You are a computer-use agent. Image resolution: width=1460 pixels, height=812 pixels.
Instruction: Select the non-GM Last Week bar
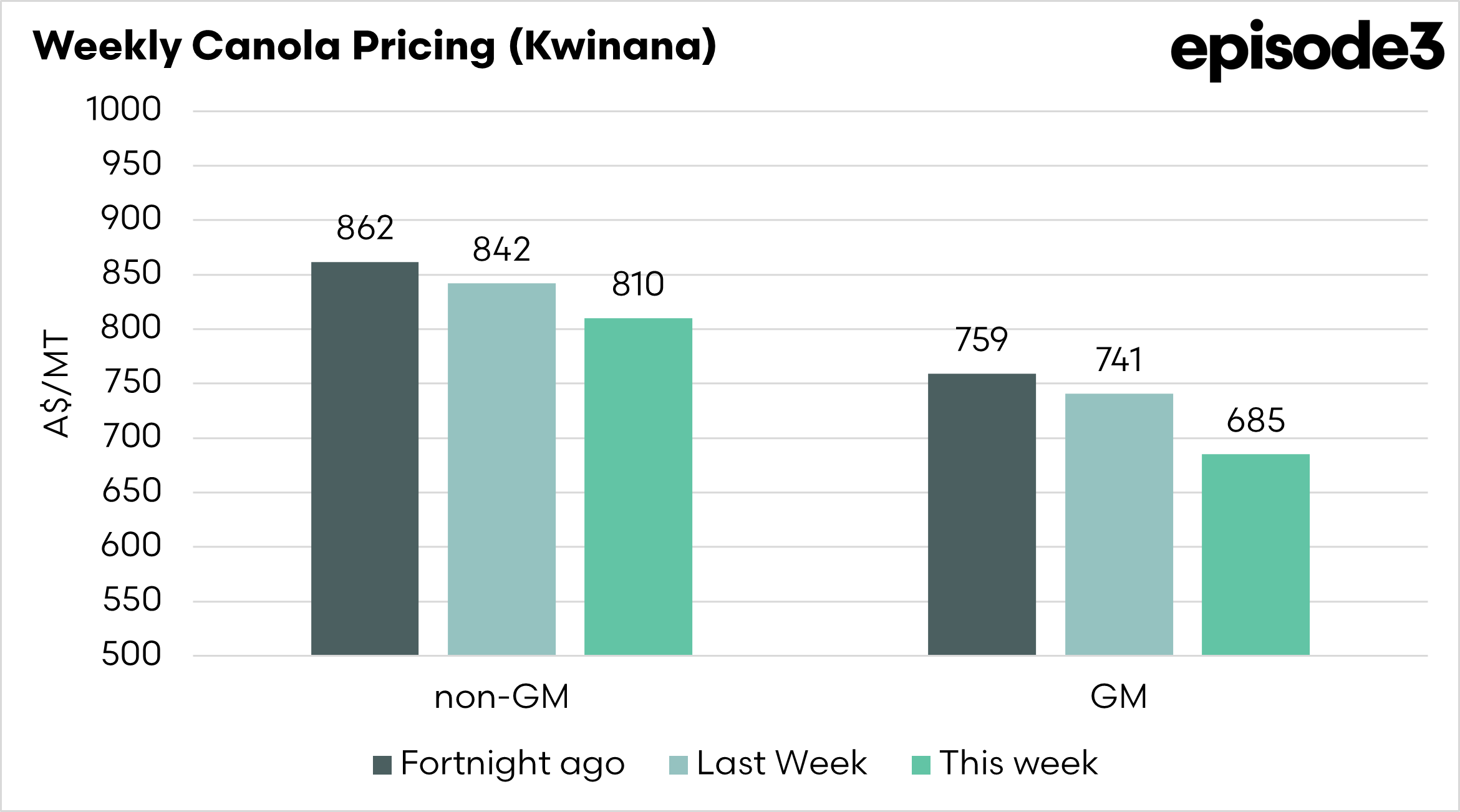[x=501, y=469]
